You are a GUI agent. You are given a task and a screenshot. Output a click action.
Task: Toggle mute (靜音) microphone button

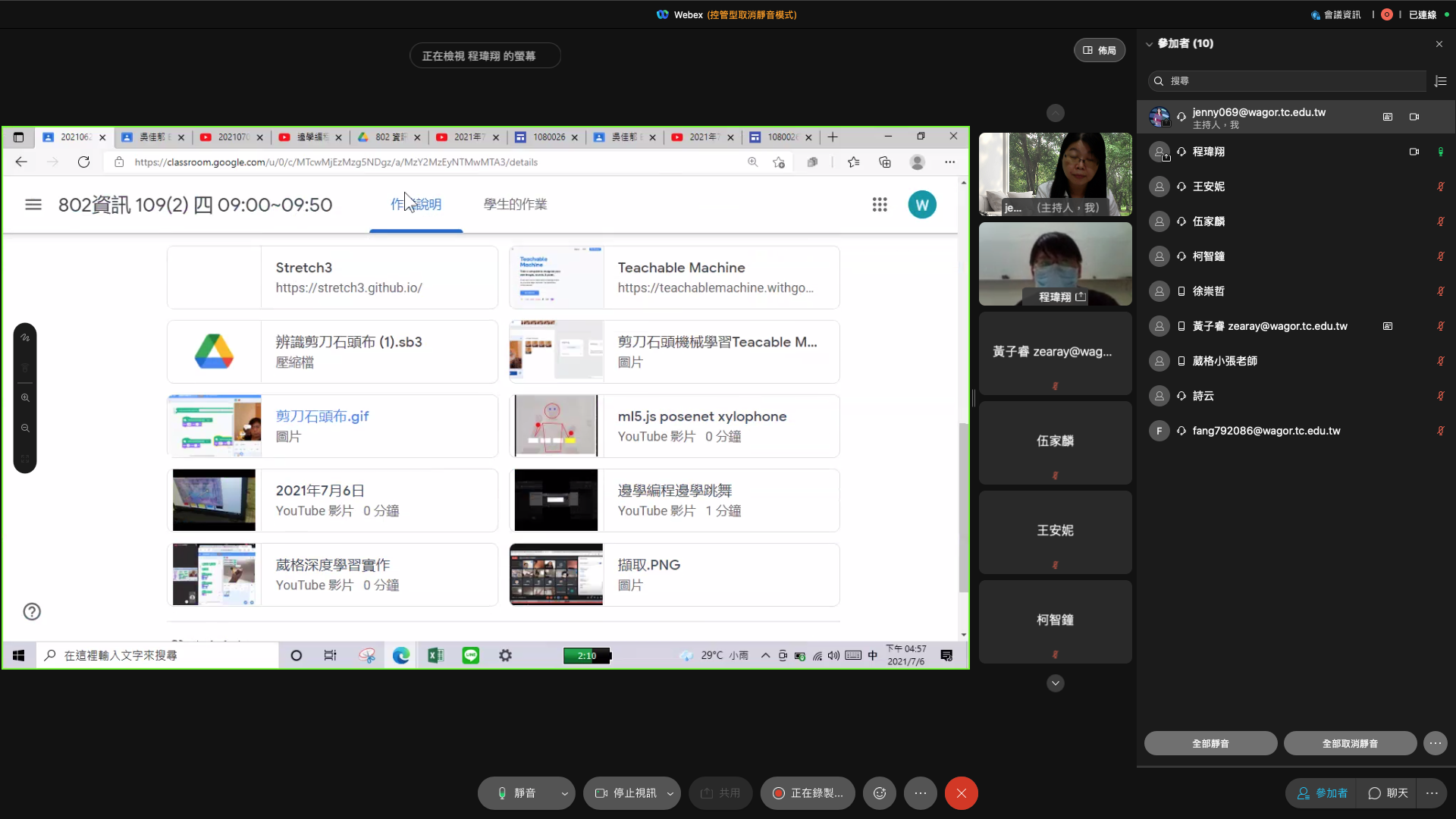pyautogui.click(x=516, y=793)
